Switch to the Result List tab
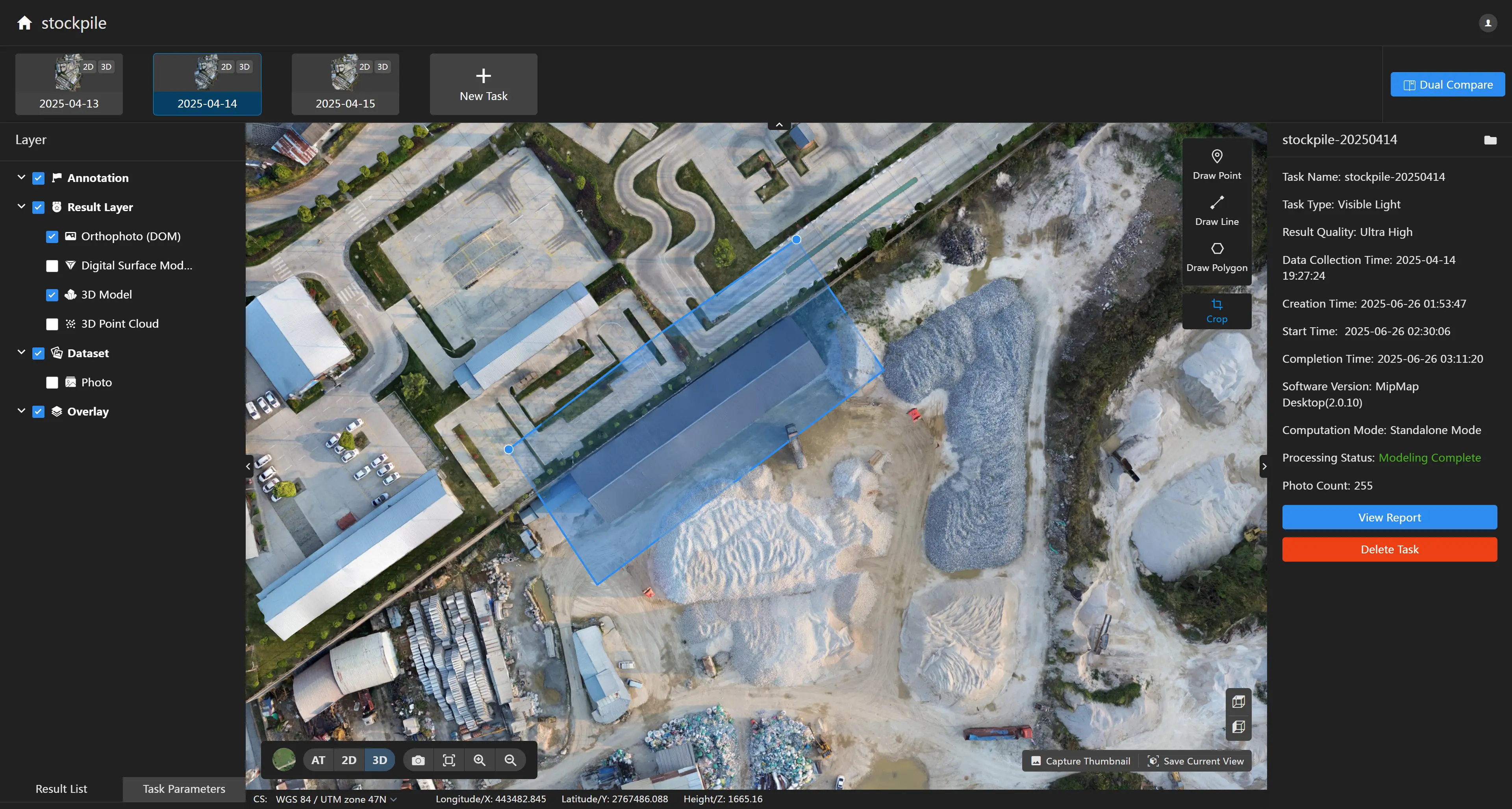 pos(61,789)
